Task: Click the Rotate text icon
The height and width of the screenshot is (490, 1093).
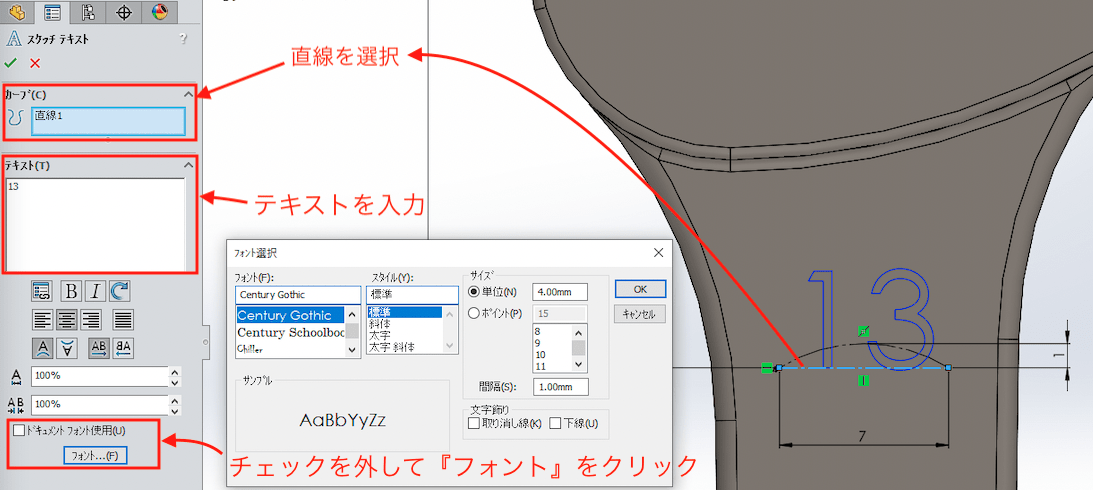Action: tap(120, 291)
